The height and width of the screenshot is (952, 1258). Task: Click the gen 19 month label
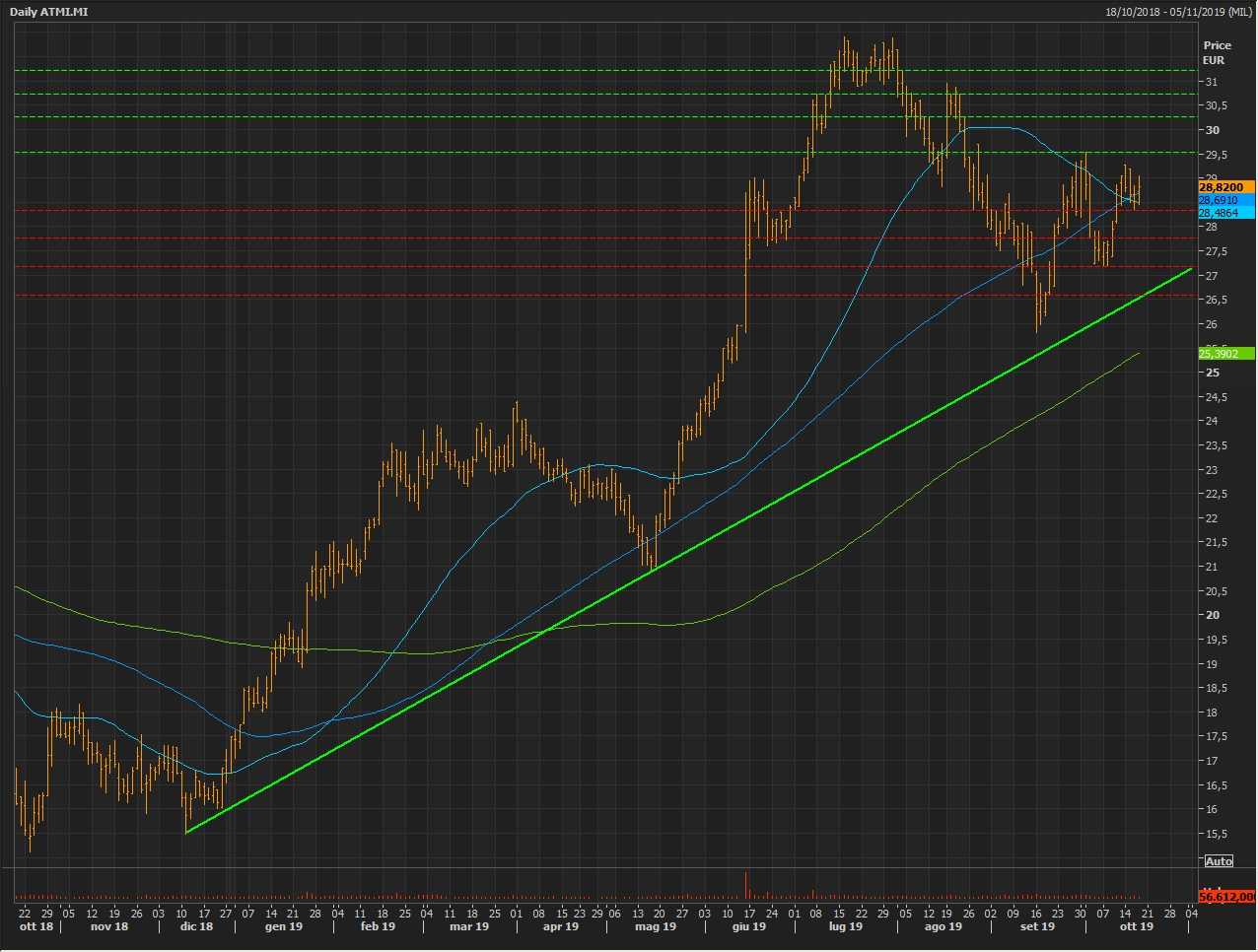[283, 926]
